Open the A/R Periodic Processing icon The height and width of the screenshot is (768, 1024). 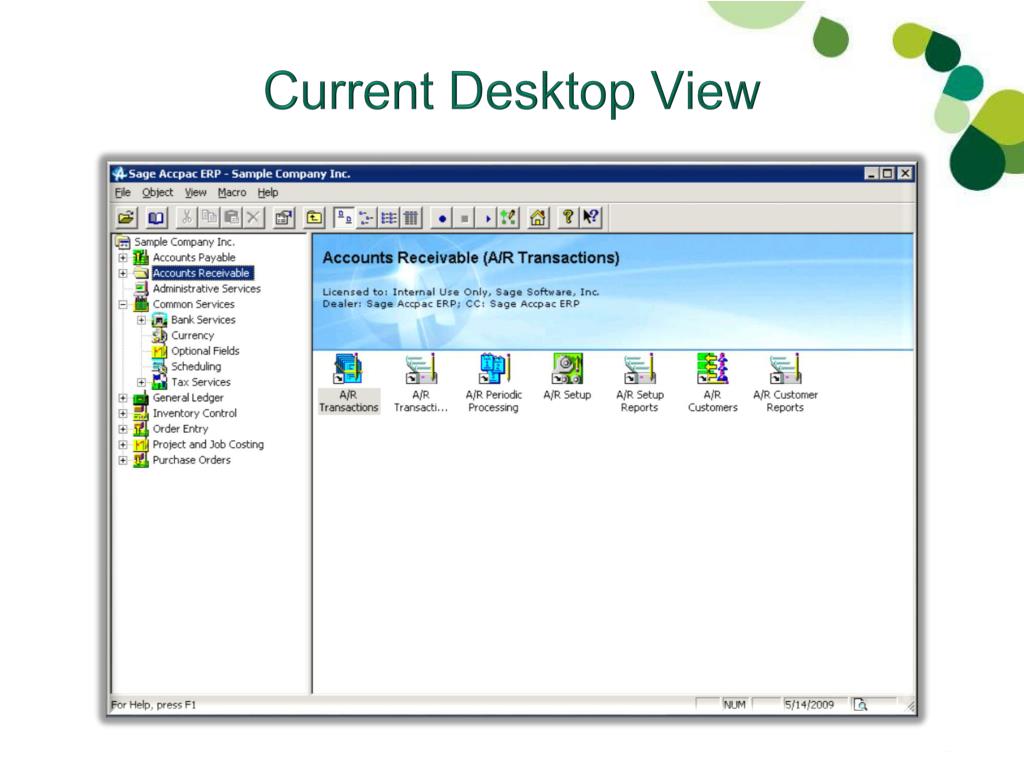click(x=494, y=383)
